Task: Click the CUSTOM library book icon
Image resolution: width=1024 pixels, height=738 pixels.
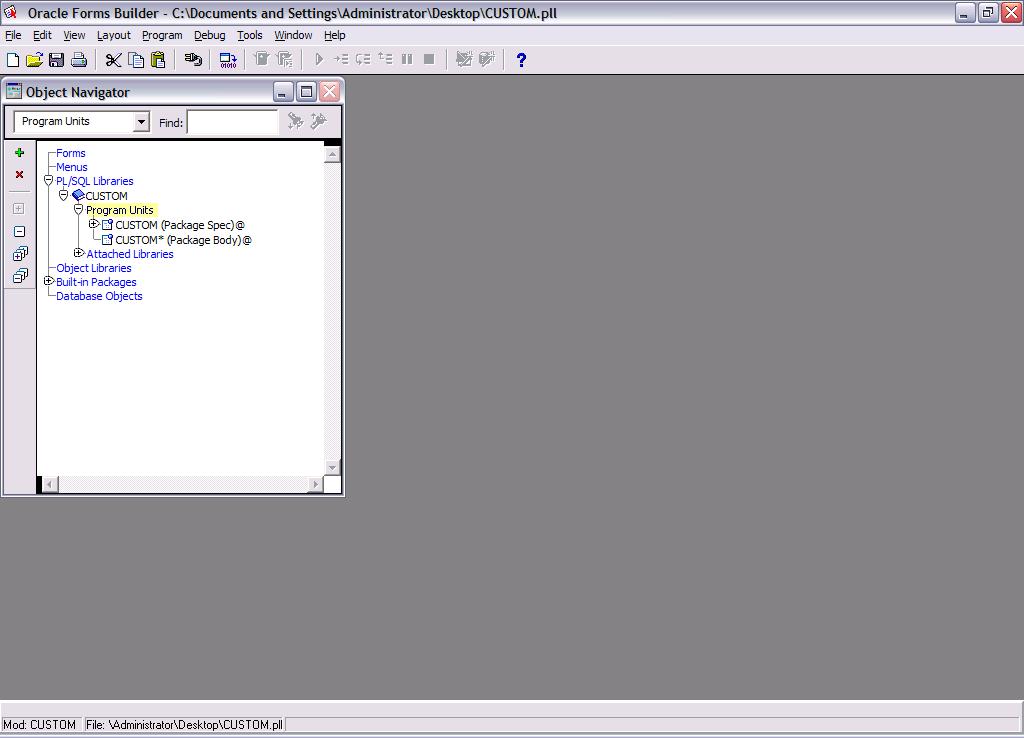Action: coord(78,195)
